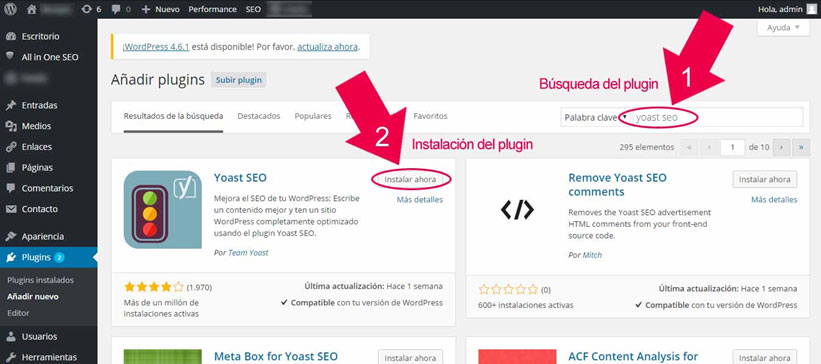
Task: Open the comments bubble icon showing 0
Action: (x=115, y=9)
